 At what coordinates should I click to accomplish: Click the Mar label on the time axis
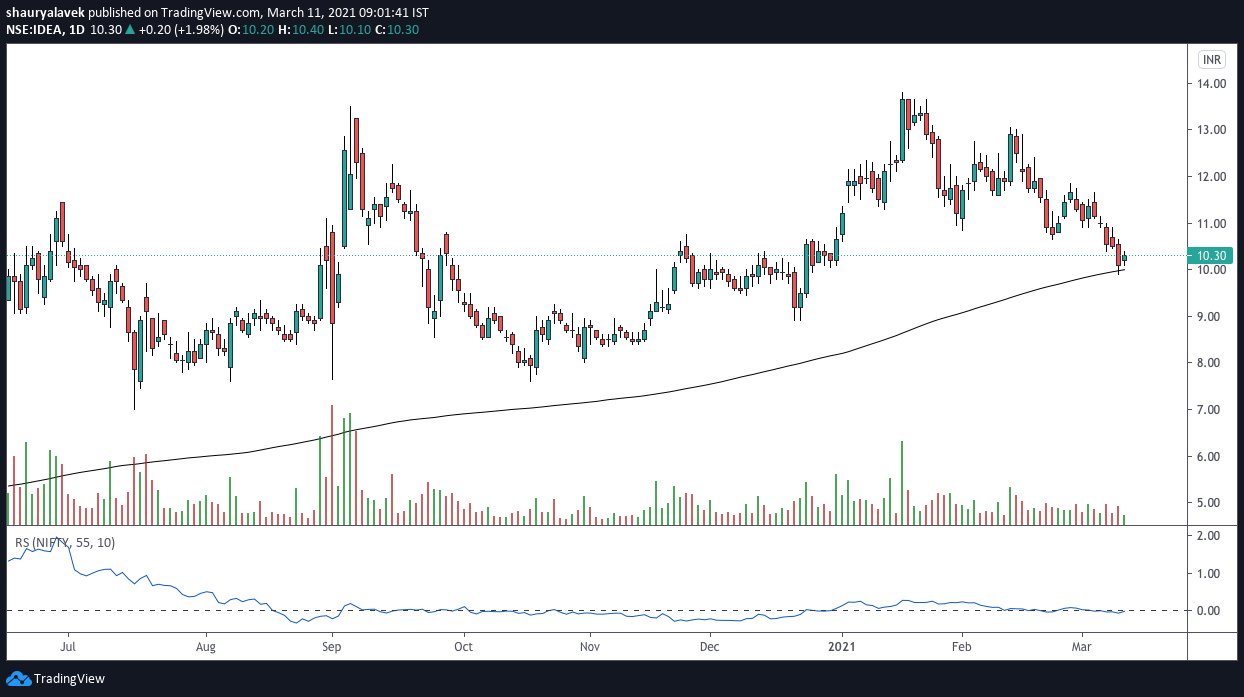click(1082, 646)
